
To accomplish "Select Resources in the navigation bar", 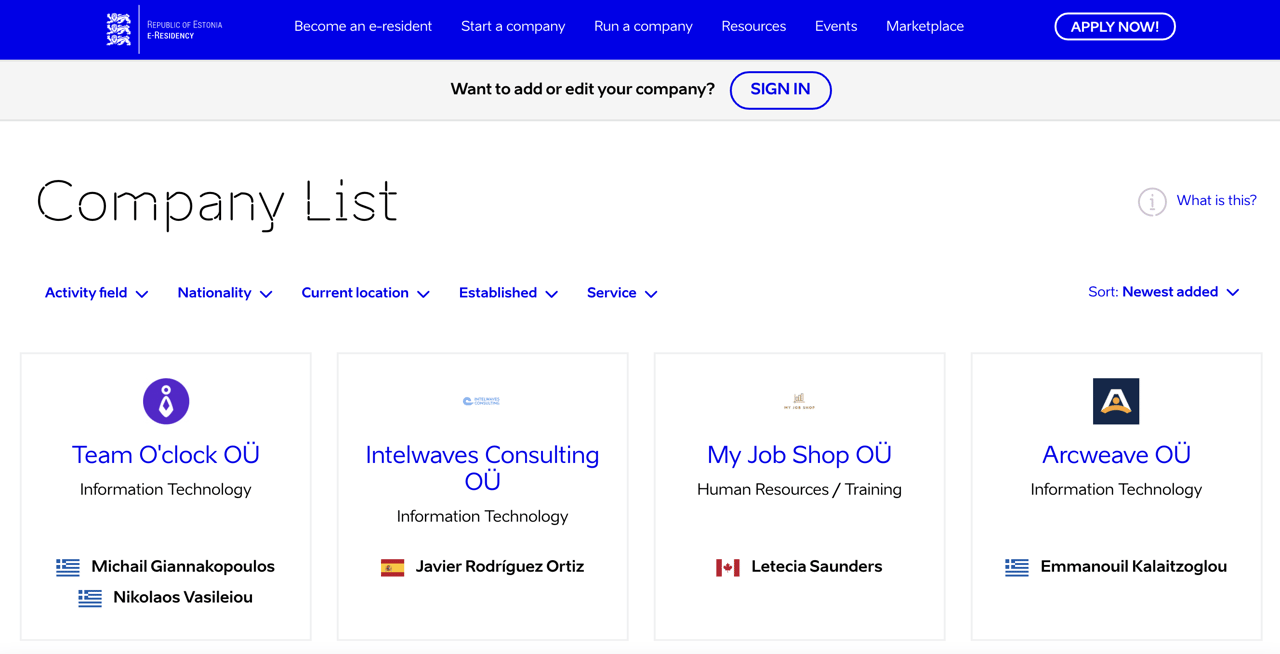I will (754, 27).
